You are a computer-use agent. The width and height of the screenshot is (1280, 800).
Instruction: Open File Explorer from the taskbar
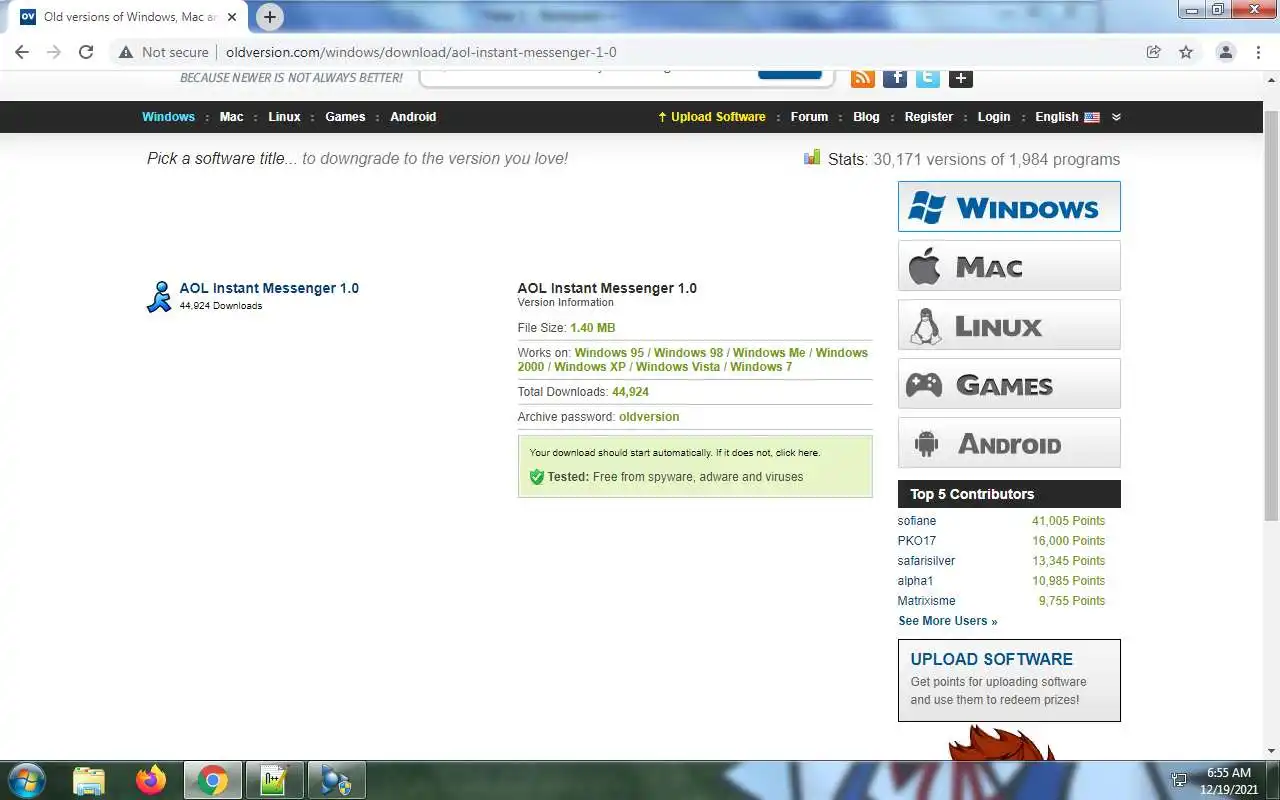click(x=89, y=780)
